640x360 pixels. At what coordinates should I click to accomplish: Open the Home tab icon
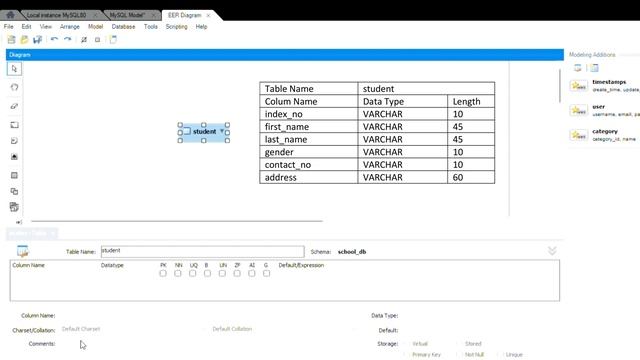(10, 15)
